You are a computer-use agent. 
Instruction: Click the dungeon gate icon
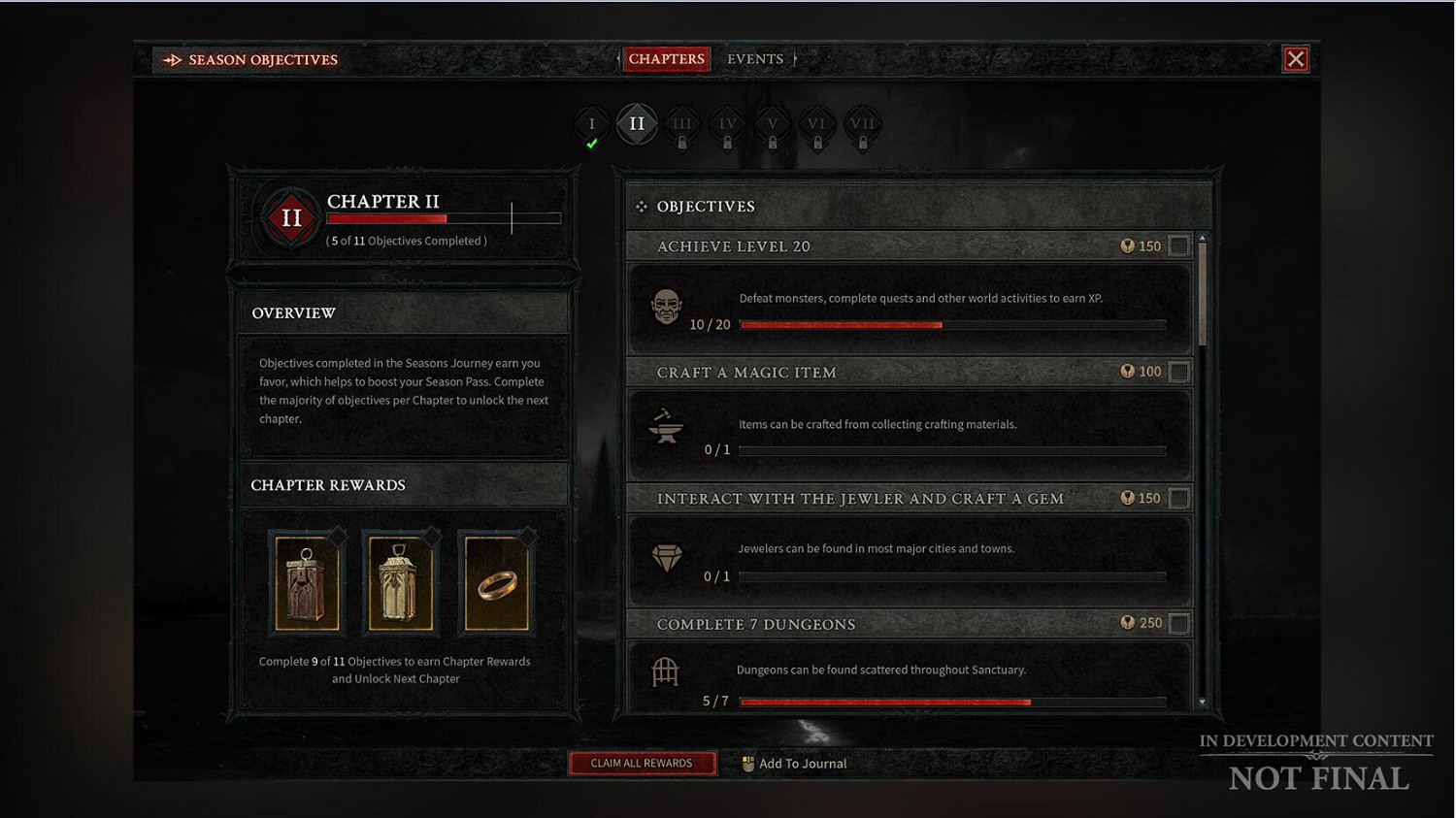coord(665,671)
